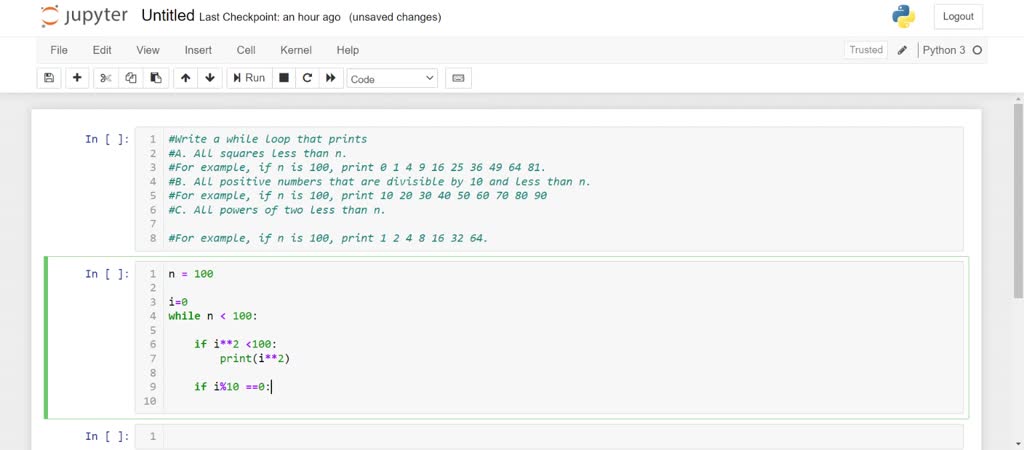This screenshot has height=450, width=1024.
Task: Restart kernel and run all cells icon
Action: pos(330,78)
